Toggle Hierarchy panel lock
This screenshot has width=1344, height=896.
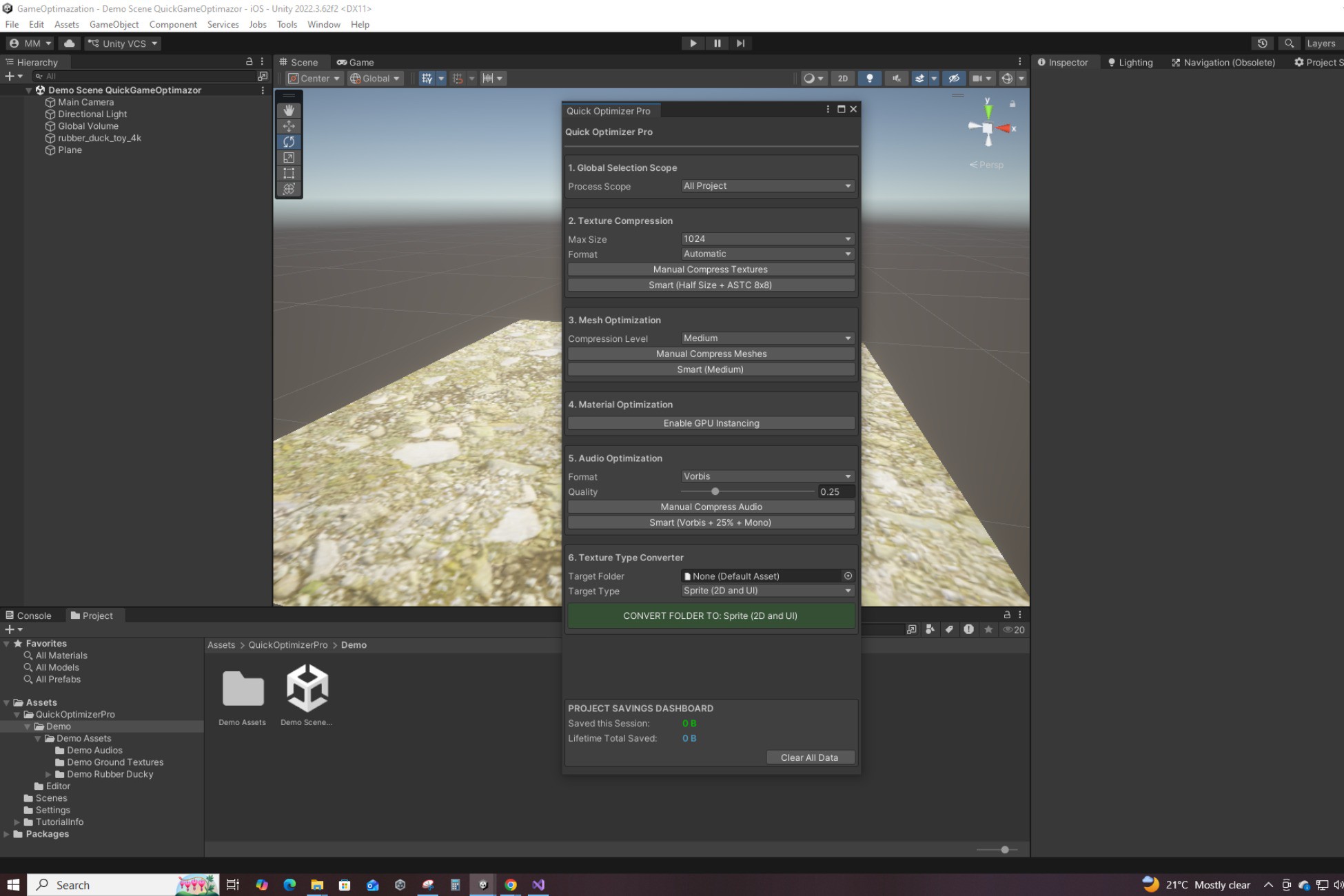click(249, 61)
